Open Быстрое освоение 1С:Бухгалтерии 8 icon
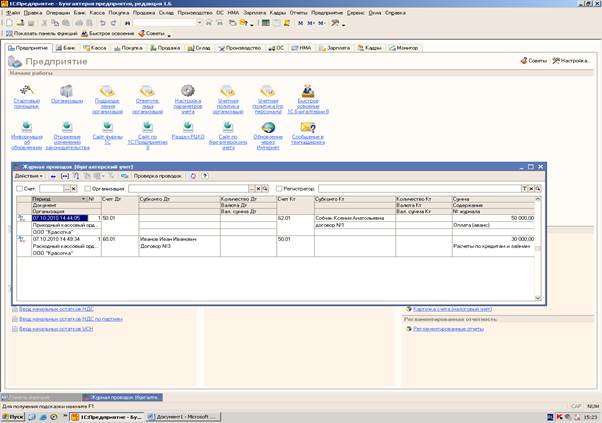Viewport: 602px width, 423px height. click(308, 91)
